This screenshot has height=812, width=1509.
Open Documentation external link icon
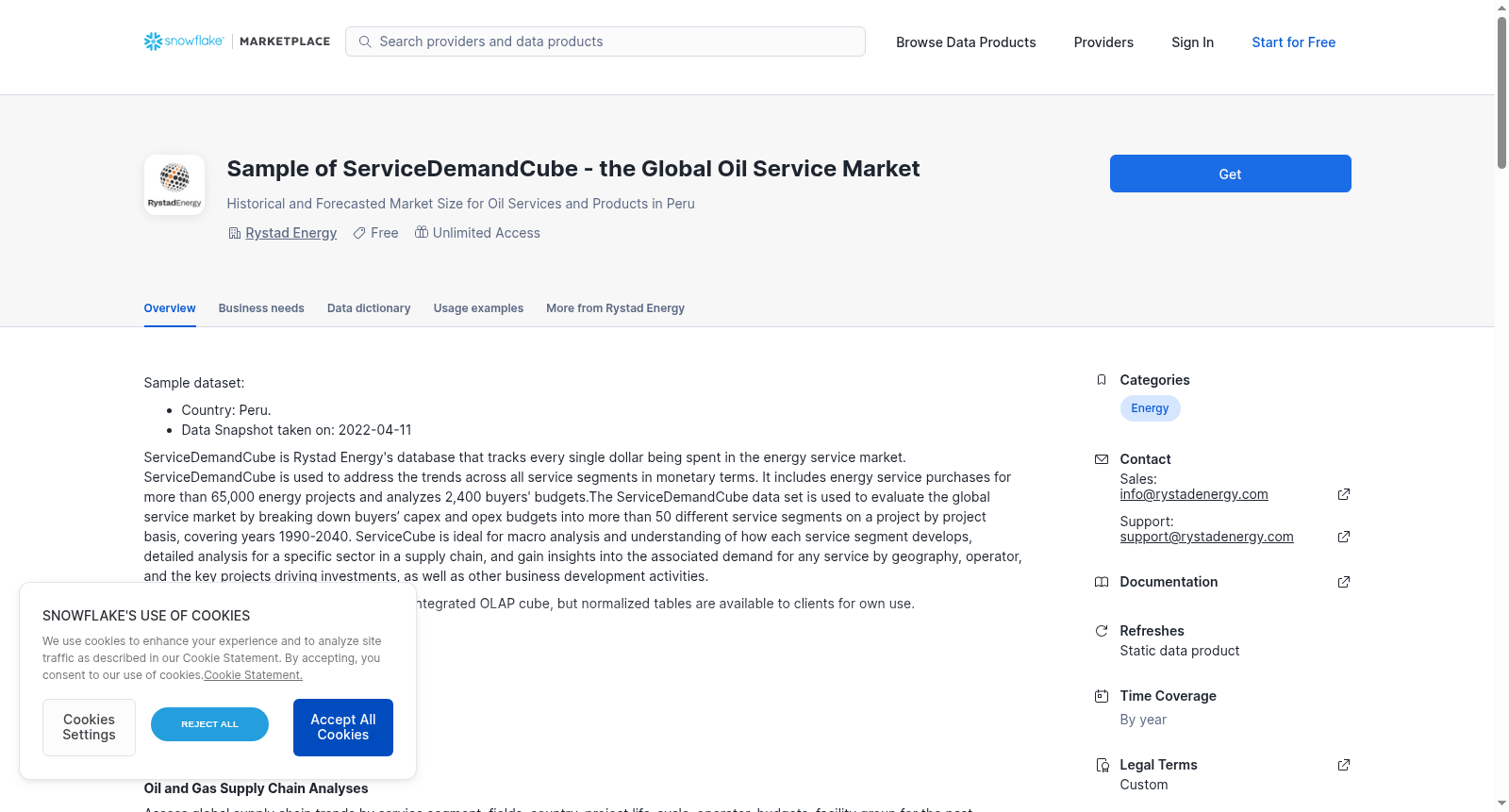(1344, 582)
